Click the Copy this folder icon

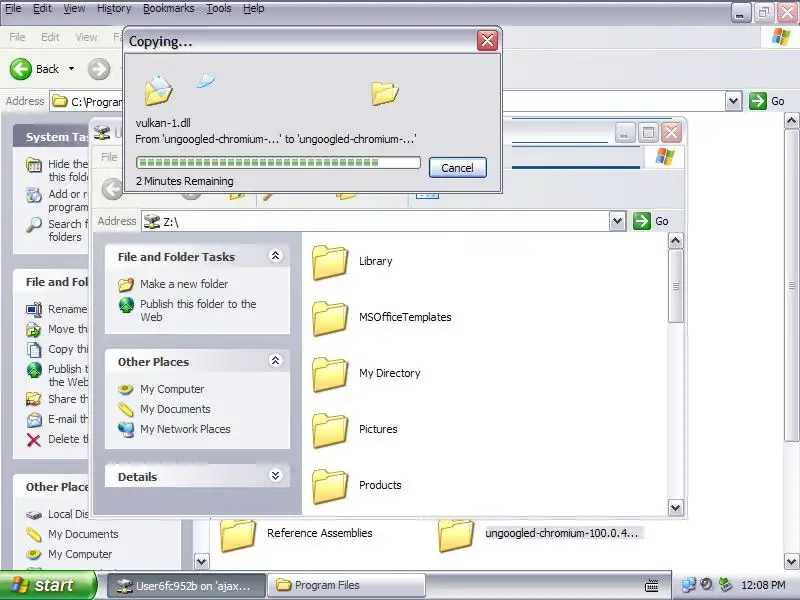tap(34, 349)
